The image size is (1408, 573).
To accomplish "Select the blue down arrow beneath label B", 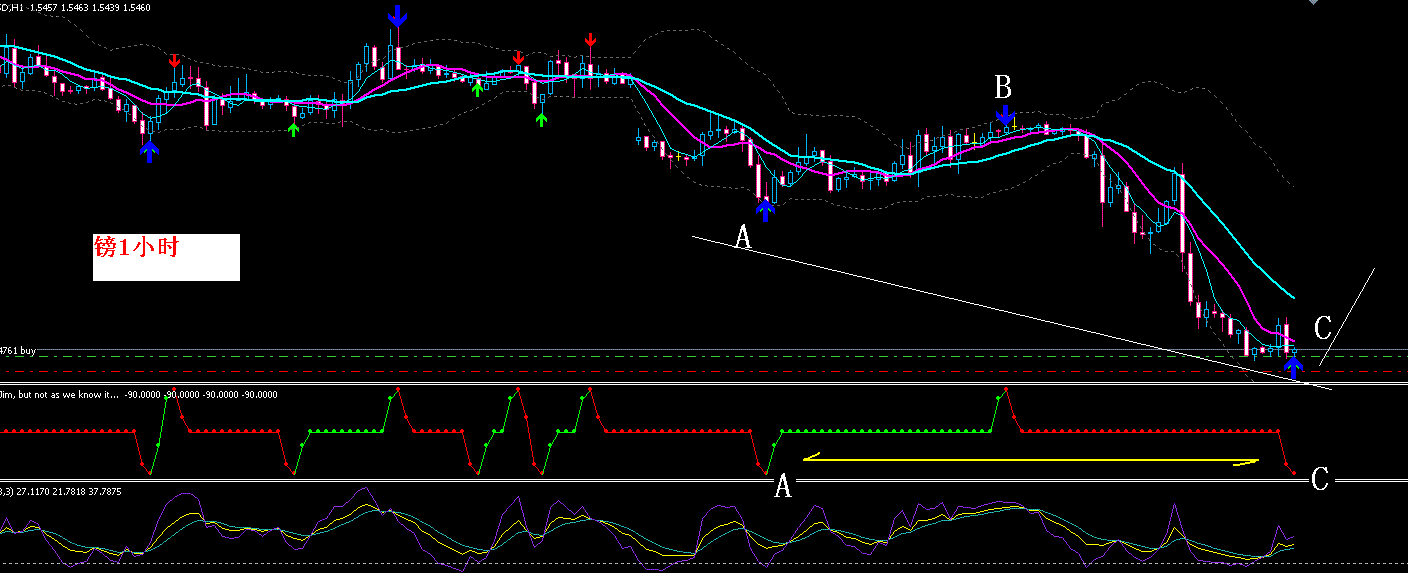I will click(x=1005, y=115).
